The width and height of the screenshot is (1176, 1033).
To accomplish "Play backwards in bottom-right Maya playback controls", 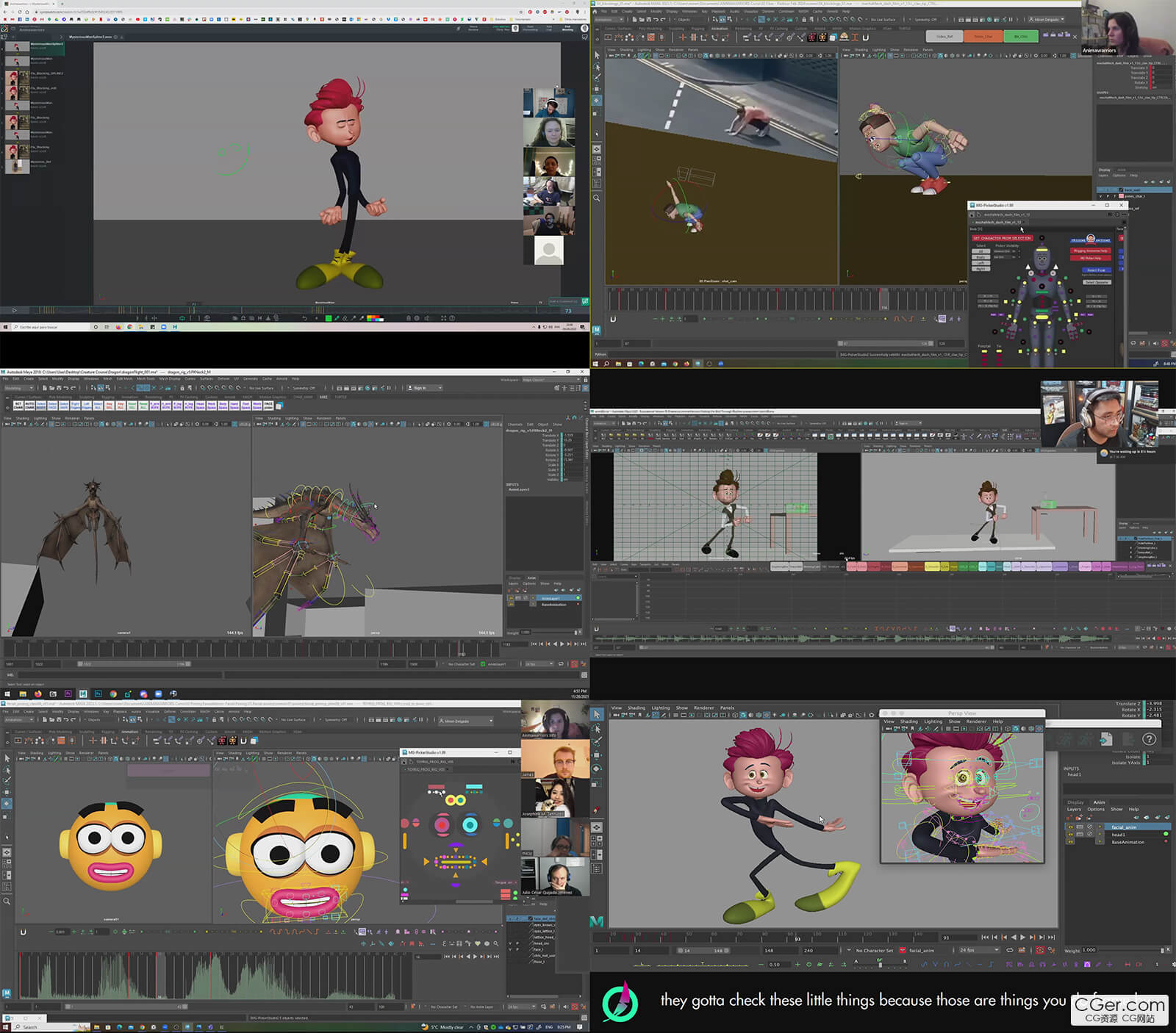I will click(x=1014, y=937).
